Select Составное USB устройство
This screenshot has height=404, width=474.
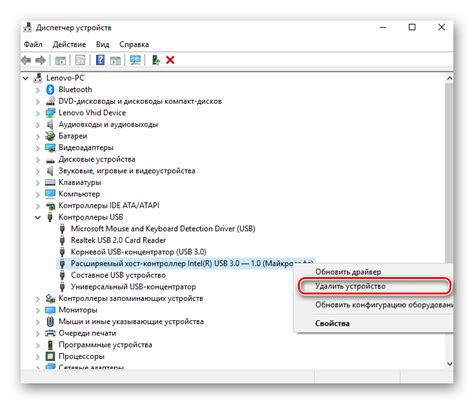click(118, 275)
